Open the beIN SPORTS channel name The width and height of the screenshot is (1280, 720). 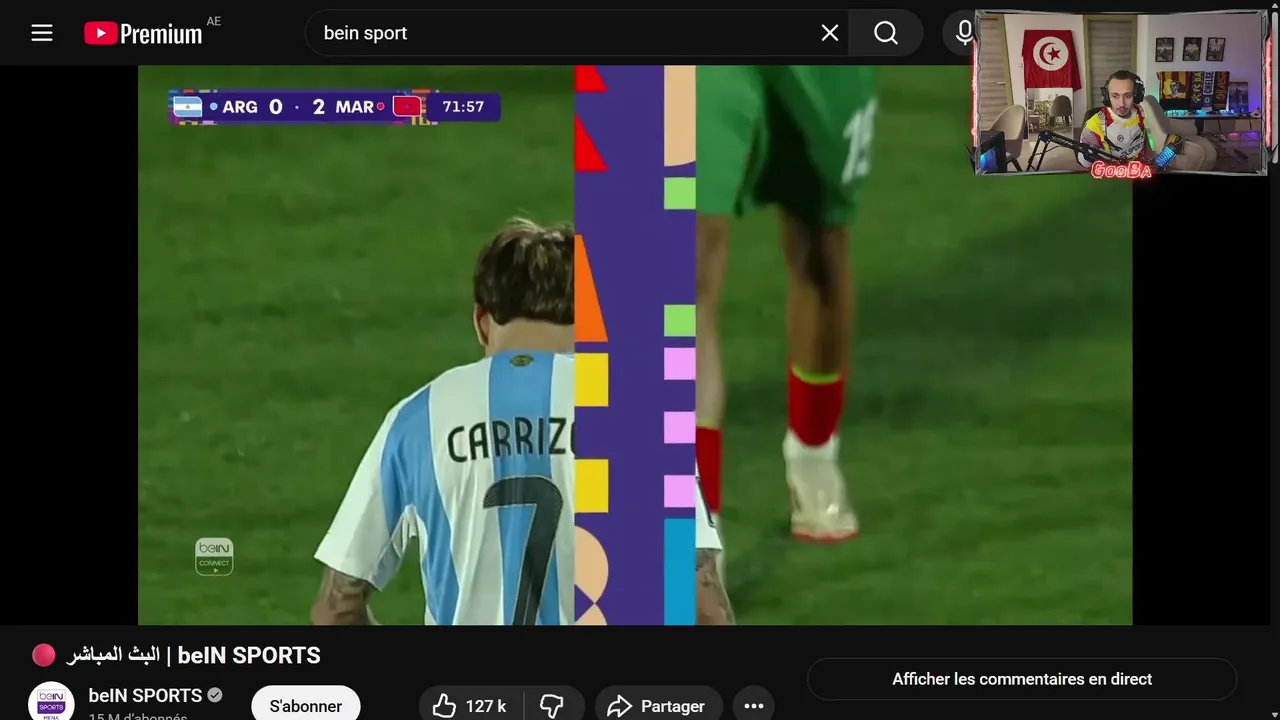click(x=145, y=695)
